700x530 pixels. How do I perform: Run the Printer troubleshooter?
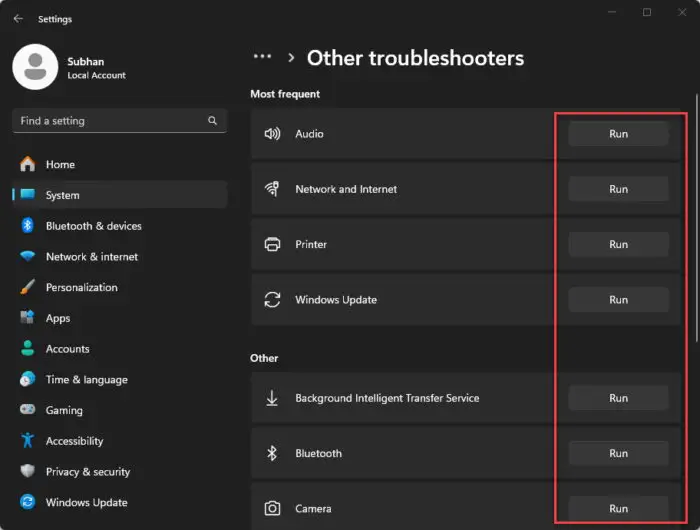coord(618,244)
